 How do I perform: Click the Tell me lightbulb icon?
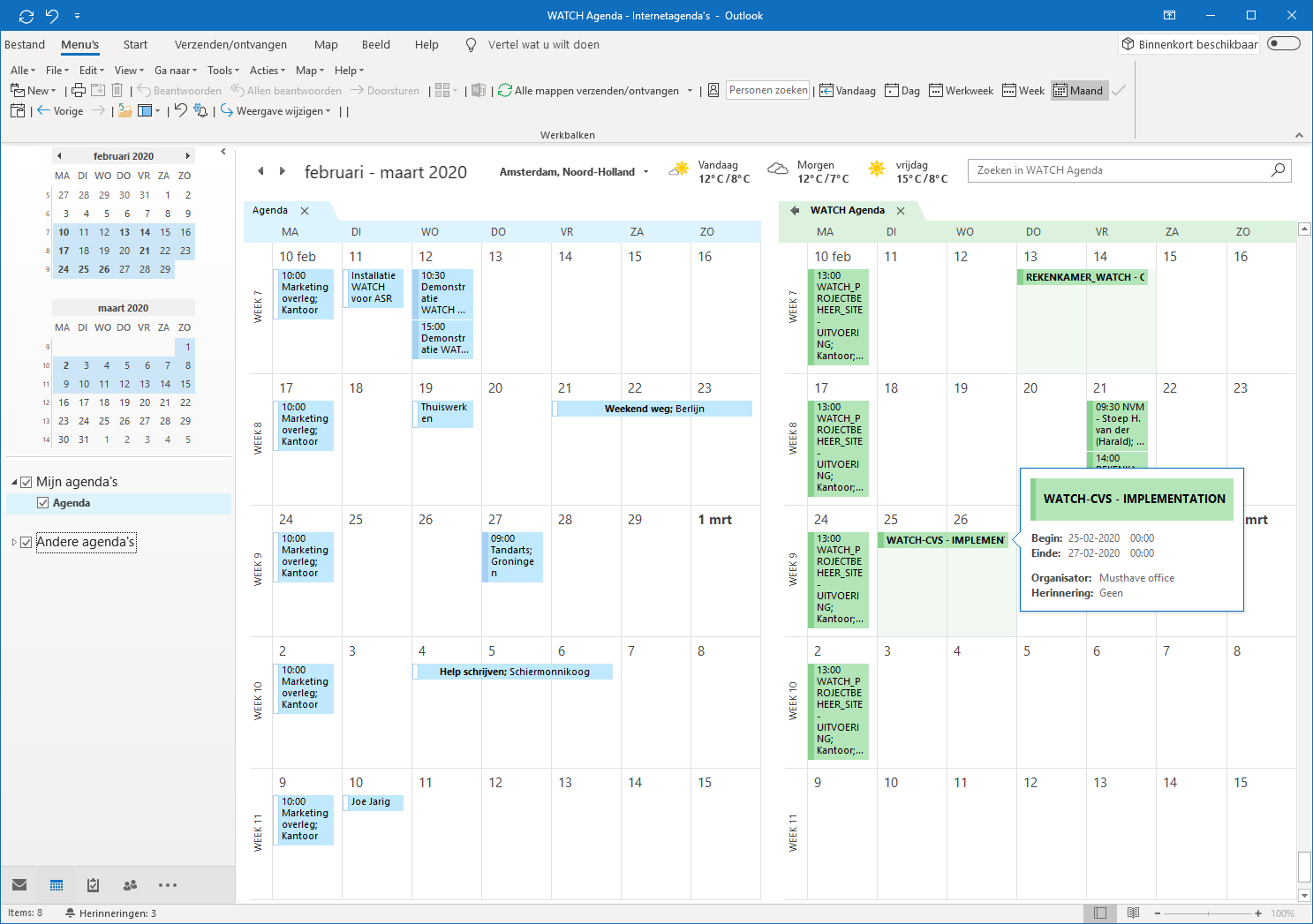472,44
